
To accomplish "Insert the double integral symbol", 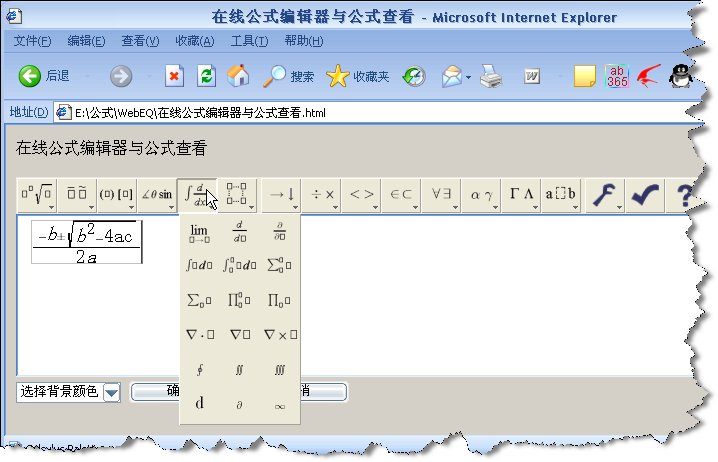I will pyautogui.click(x=239, y=370).
